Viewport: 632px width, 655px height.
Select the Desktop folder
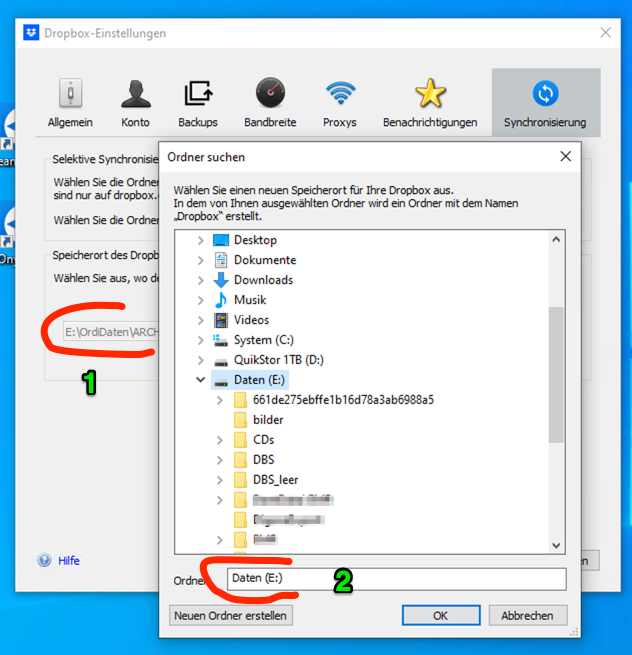click(245, 240)
